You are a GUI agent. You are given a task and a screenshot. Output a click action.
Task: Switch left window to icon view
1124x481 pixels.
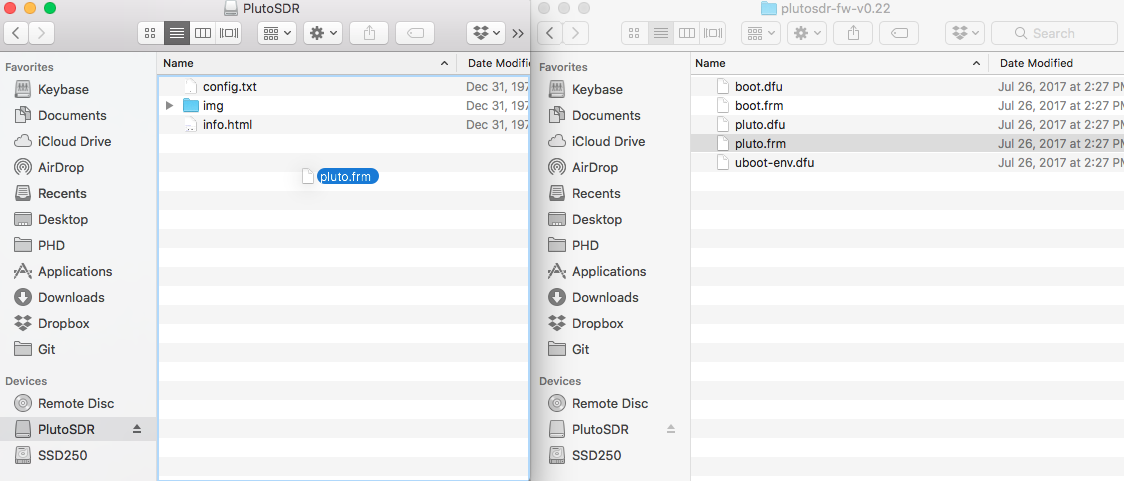151,33
